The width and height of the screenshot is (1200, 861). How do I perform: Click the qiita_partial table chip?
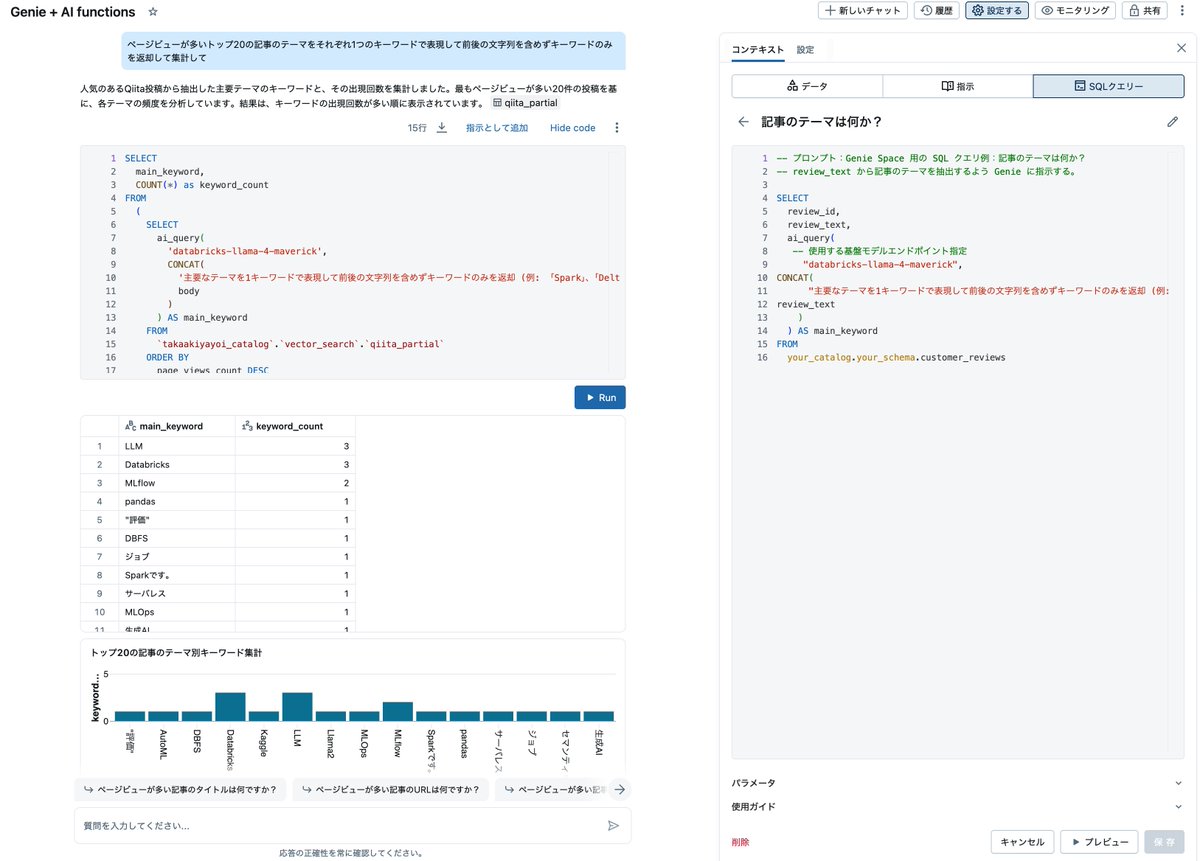click(525, 103)
